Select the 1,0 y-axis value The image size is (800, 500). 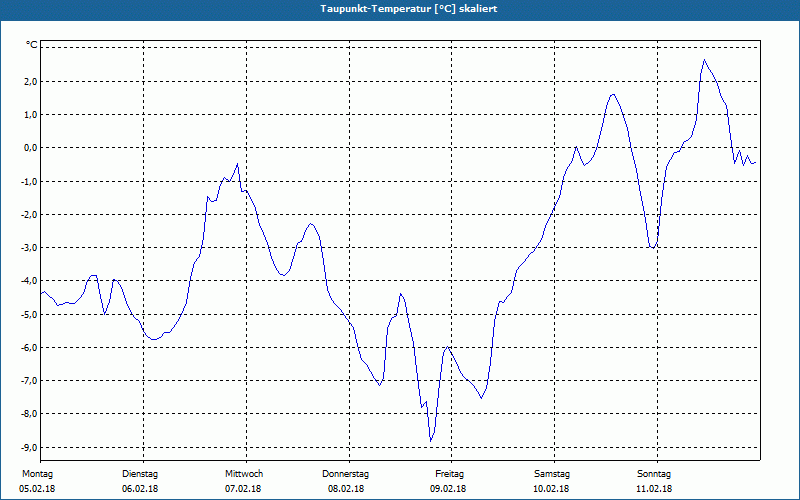(x=29, y=115)
